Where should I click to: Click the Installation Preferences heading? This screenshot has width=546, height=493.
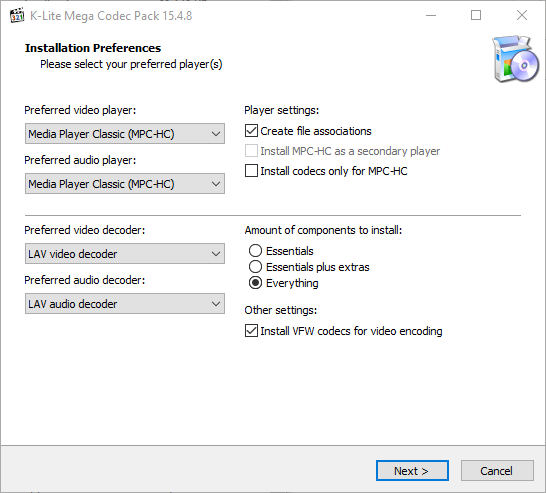[93, 48]
